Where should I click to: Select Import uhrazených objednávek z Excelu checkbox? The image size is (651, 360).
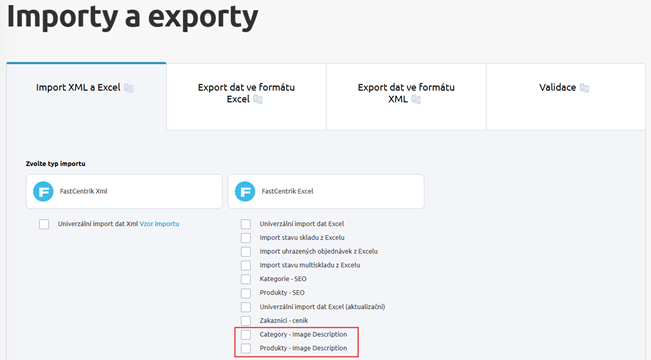click(246, 252)
